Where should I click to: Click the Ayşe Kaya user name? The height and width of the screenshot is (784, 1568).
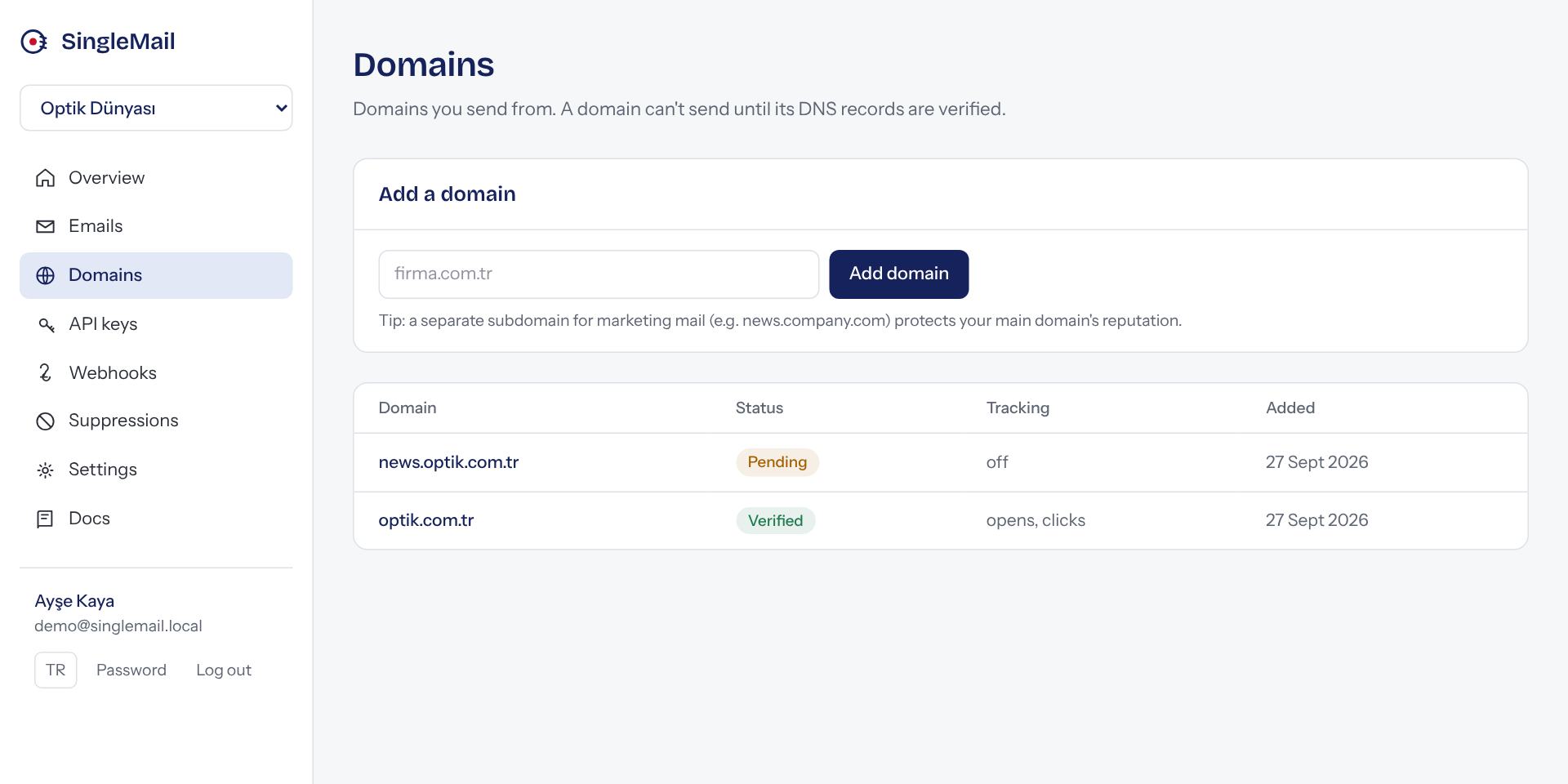coord(74,601)
